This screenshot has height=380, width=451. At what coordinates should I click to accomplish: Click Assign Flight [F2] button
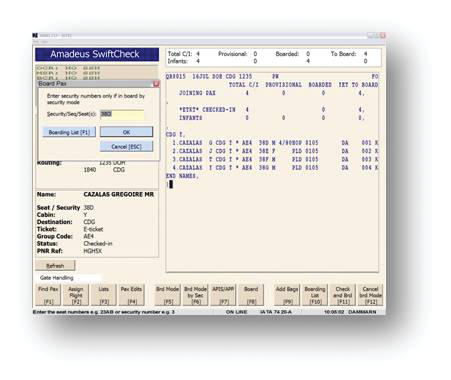76,295
